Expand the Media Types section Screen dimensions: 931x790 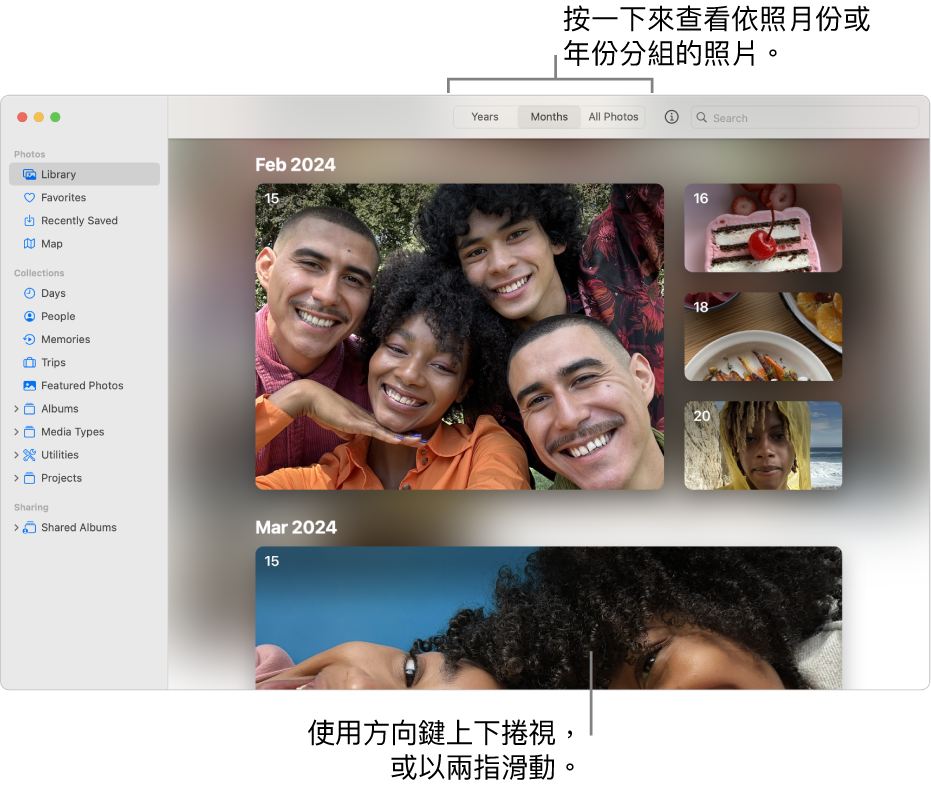pyautogui.click(x=16, y=432)
